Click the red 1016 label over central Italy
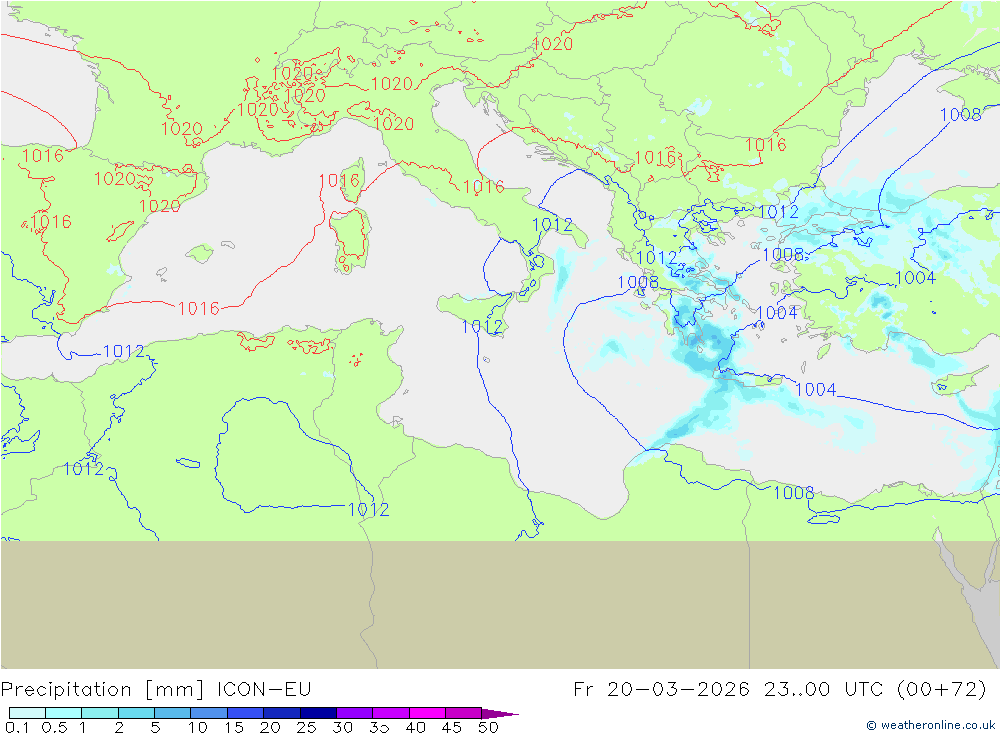 (x=483, y=186)
